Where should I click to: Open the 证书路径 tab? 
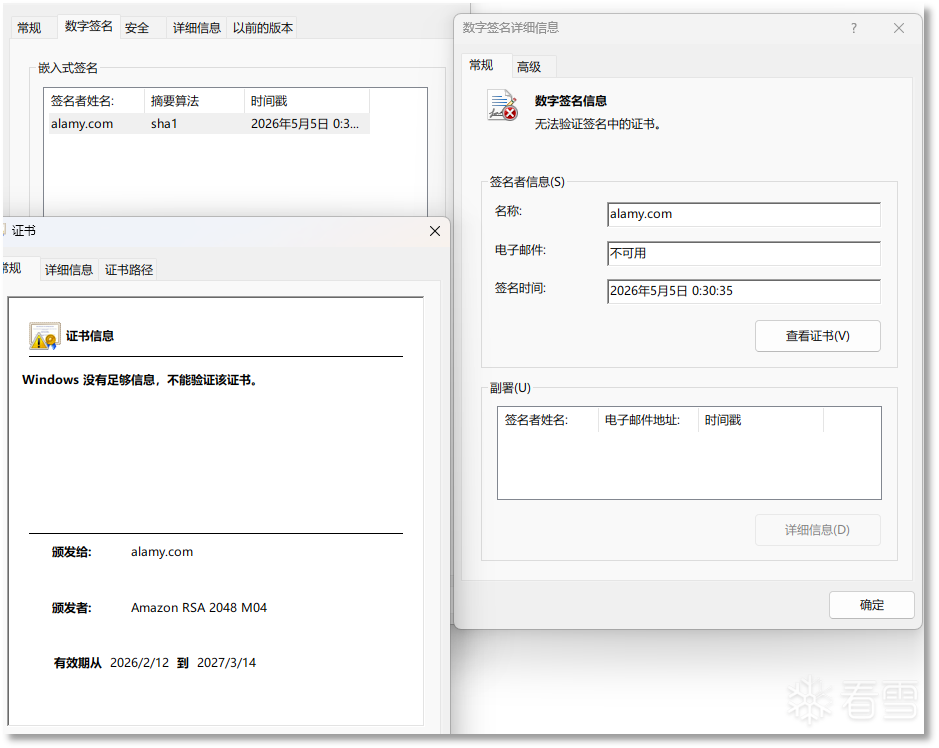pos(129,270)
